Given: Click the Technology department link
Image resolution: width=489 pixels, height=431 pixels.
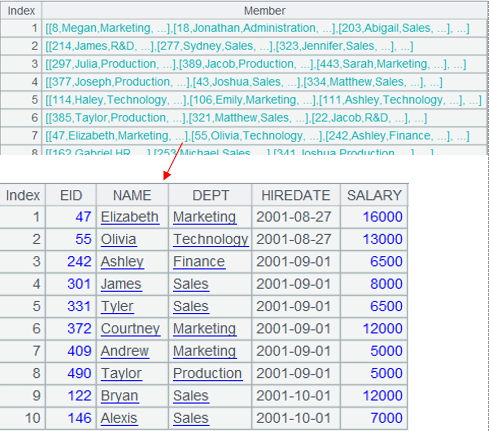Looking at the screenshot, I should click(211, 239).
